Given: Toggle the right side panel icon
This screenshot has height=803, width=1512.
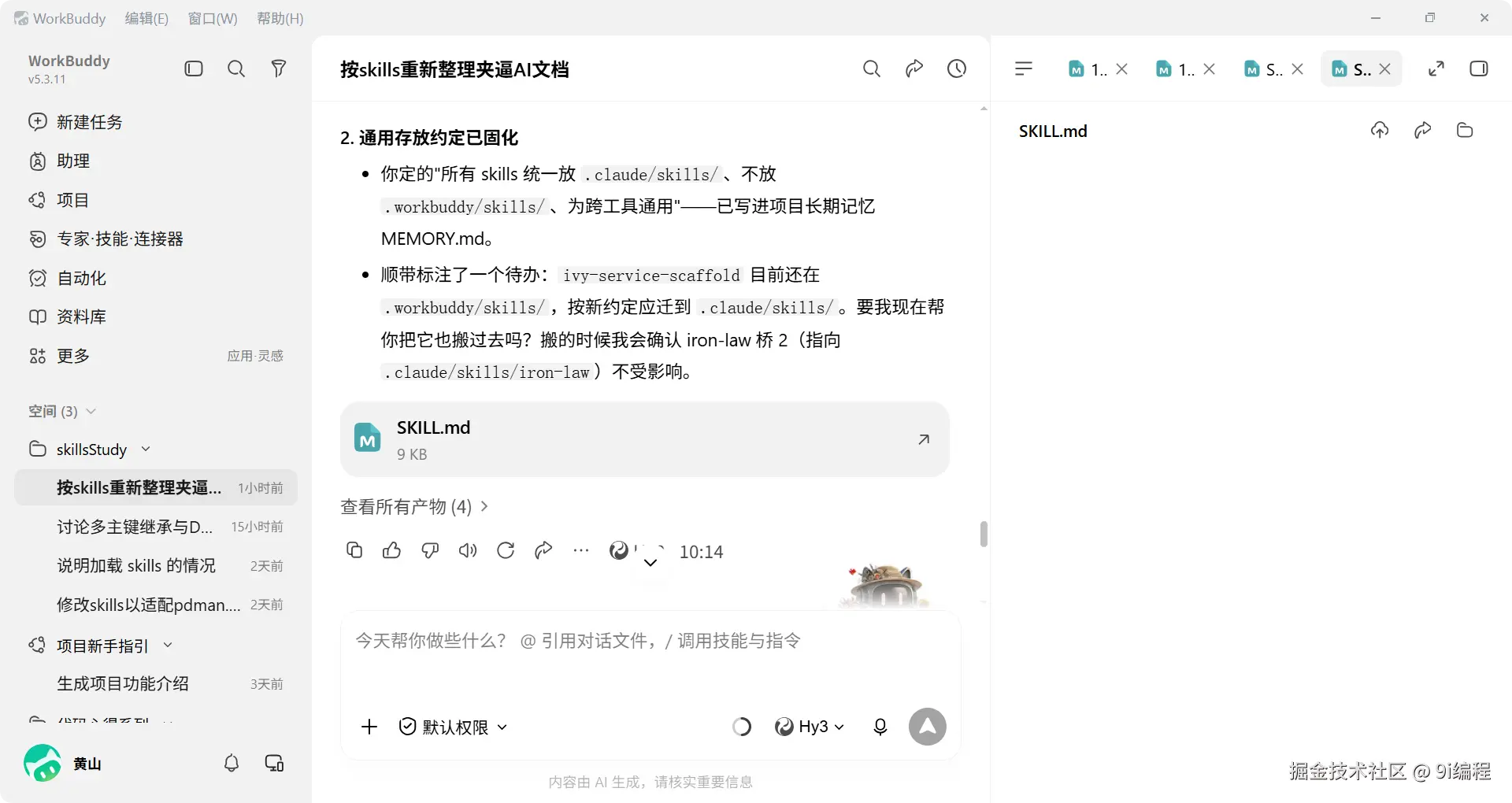Looking at the screenshot, I should pyautogui.click(x=1479, y=69).
